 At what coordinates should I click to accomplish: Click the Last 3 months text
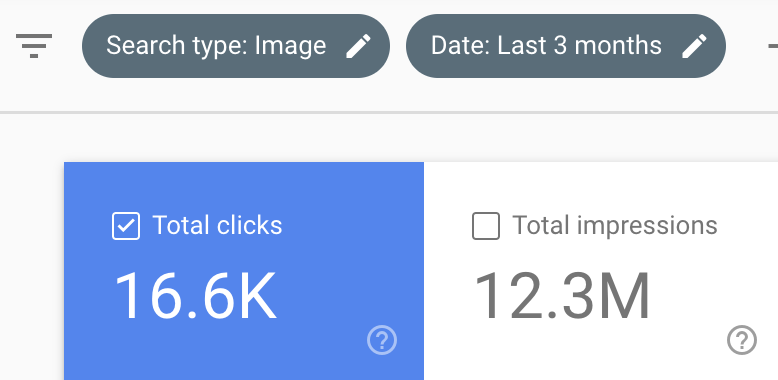pos(579,46)
